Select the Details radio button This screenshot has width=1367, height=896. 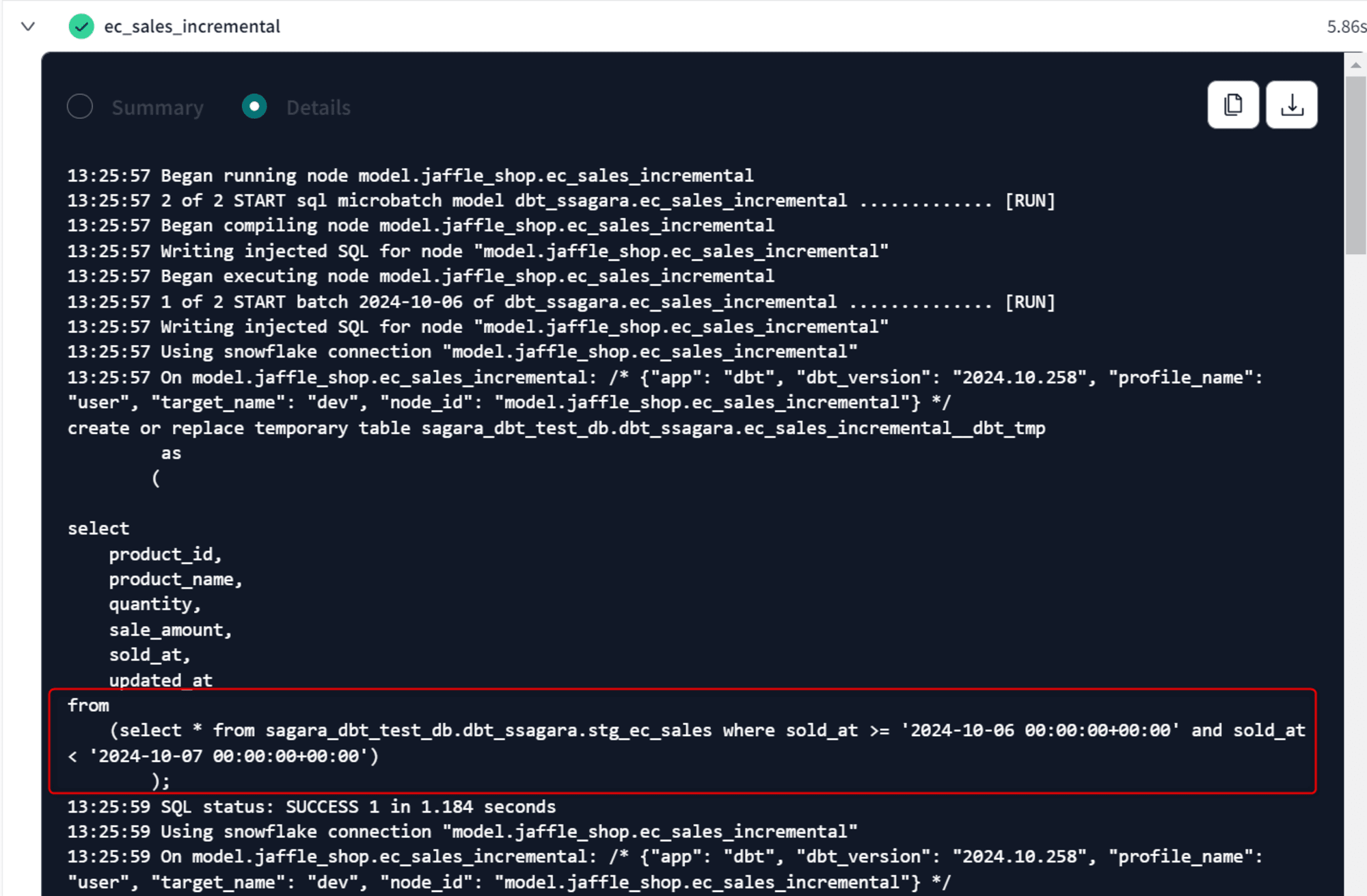click(254, 107)
